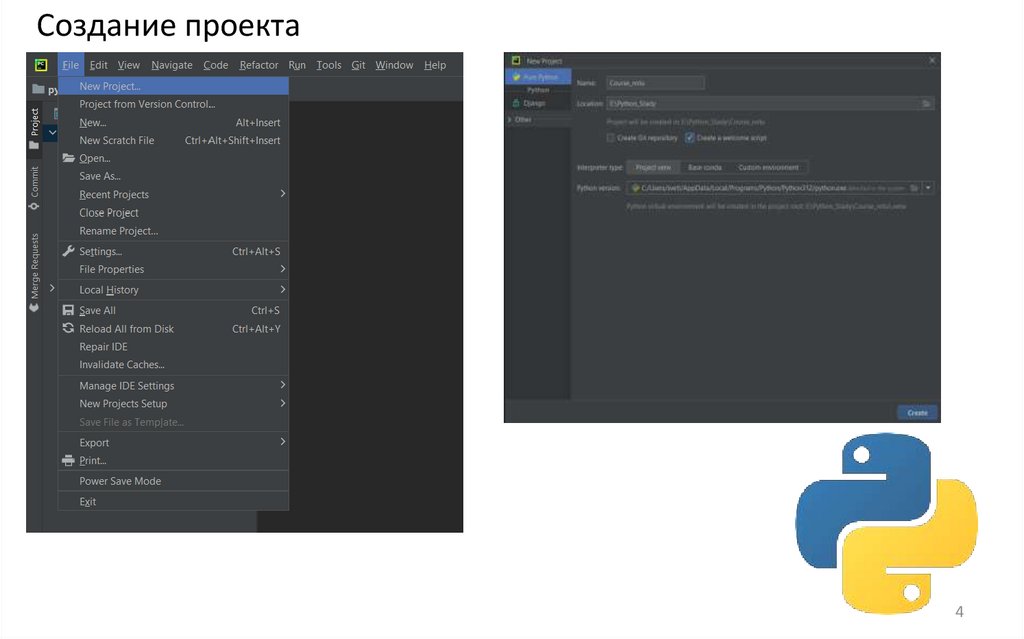This screenshot has height=639, width=1024.
Task: Close the New Project dialog
Action: [932, 60]
